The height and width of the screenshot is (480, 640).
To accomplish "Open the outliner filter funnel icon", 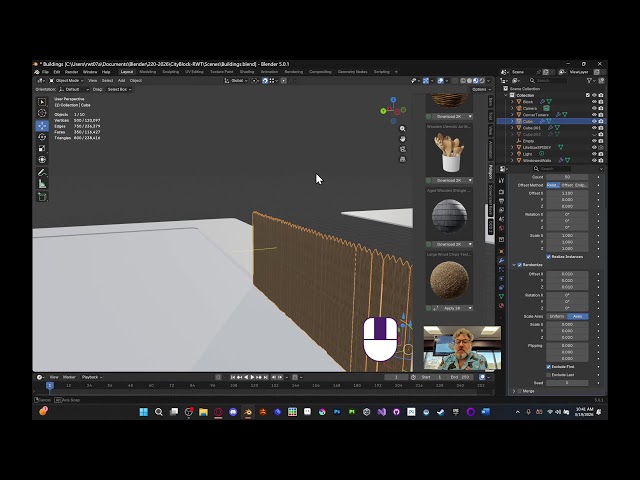I will pos(589,81).
